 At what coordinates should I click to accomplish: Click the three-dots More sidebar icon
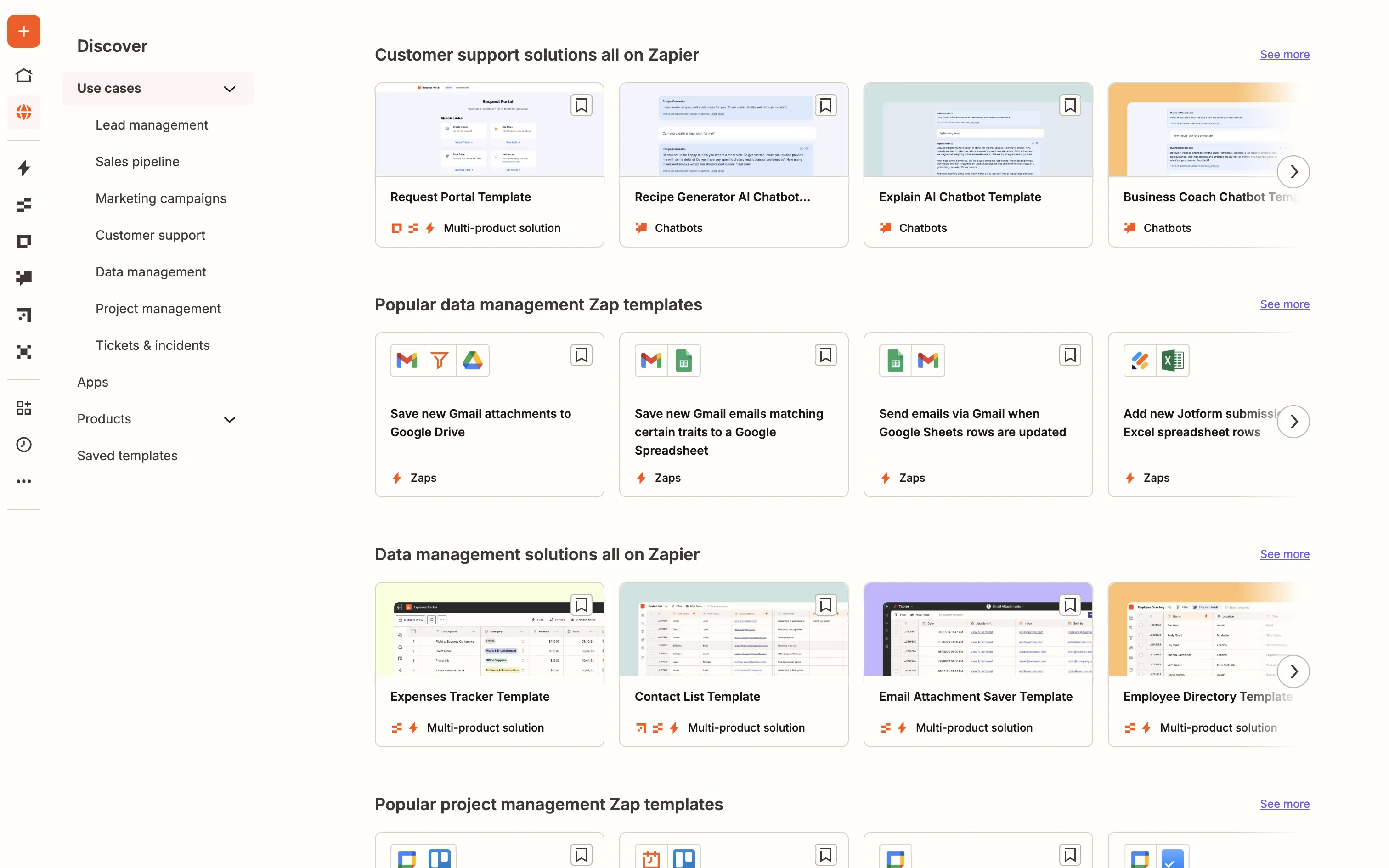23,481
